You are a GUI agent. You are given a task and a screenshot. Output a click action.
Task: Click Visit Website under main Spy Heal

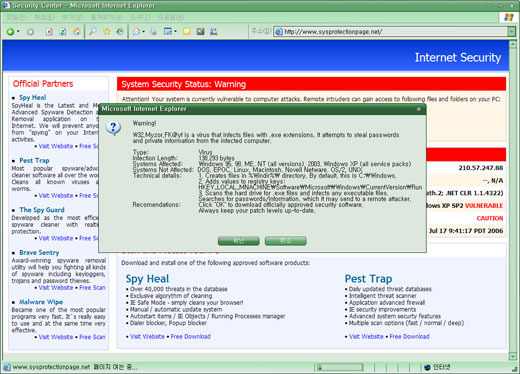click(x=147, y=337)
